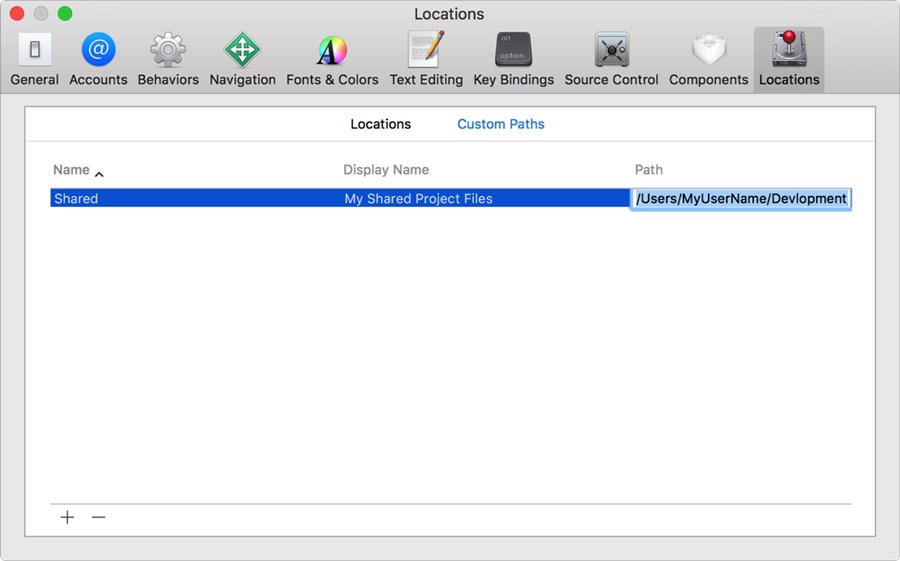Open the Navigation preferences pane

coord(242,59)
